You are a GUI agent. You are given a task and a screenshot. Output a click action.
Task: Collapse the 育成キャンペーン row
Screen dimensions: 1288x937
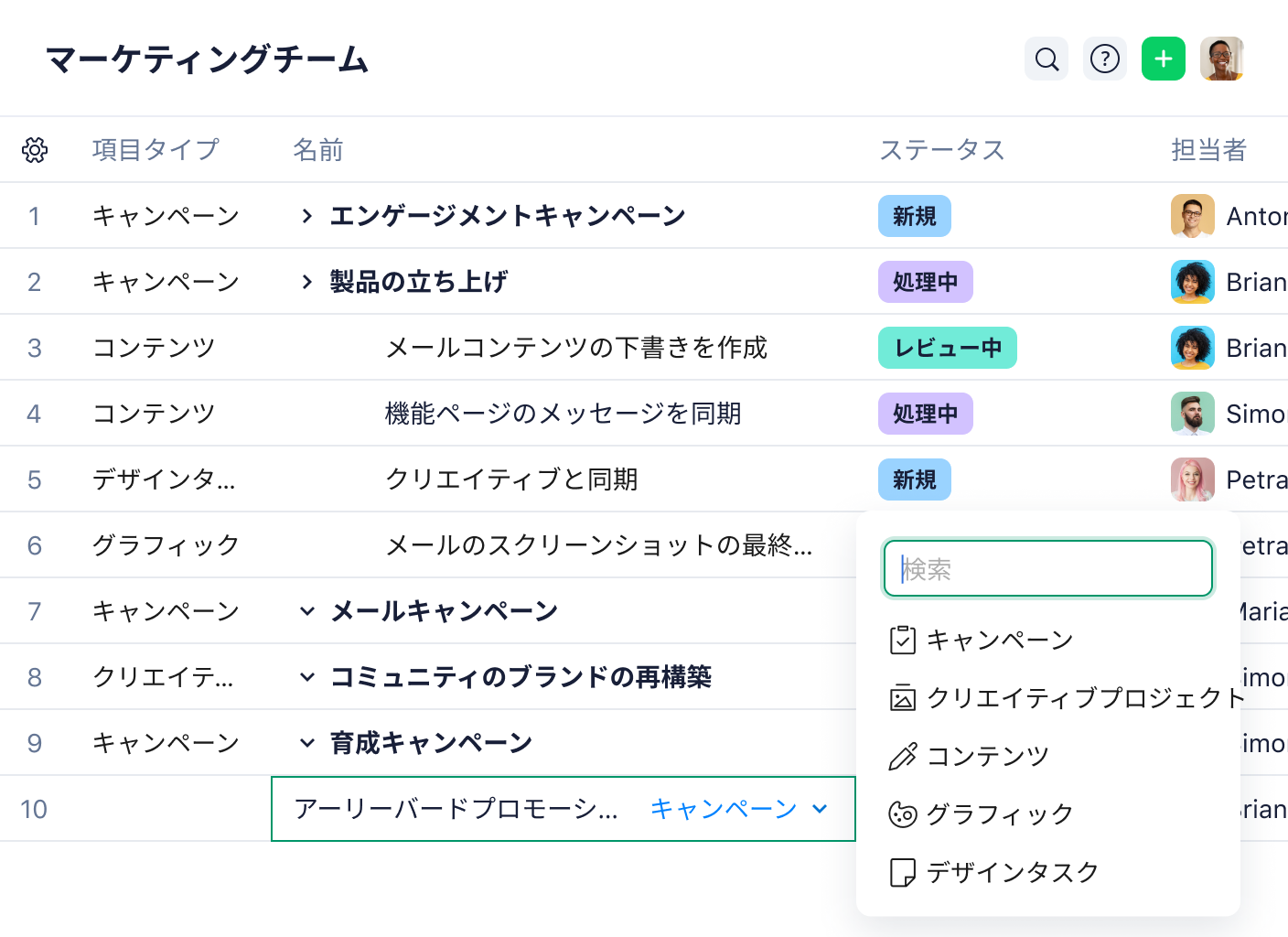(307, 743)
